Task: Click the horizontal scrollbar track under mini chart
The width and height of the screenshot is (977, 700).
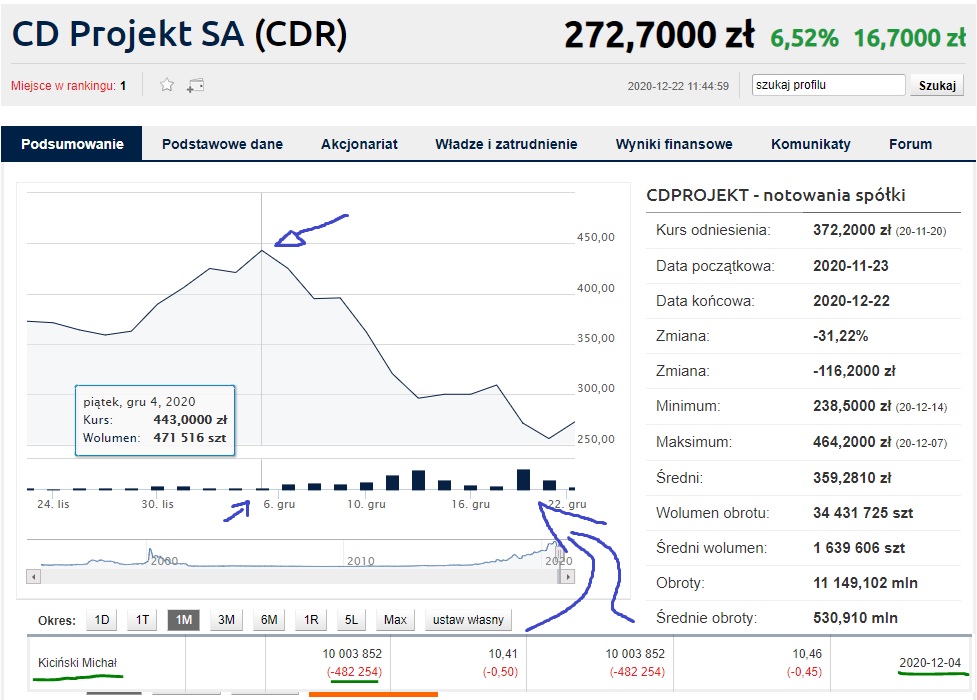Action: pyautogui.click(x=299, y=577)
